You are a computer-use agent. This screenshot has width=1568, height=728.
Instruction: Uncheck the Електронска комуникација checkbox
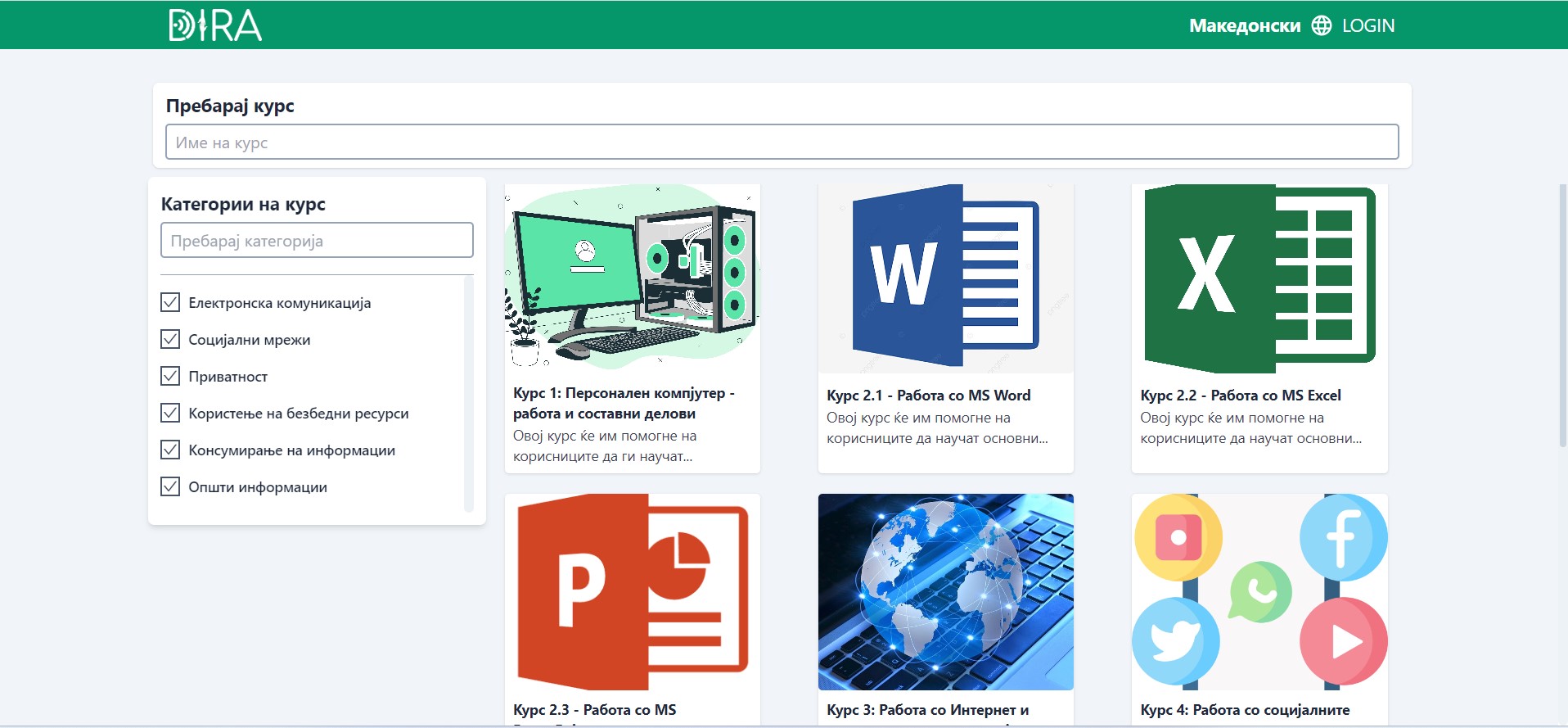170,303
